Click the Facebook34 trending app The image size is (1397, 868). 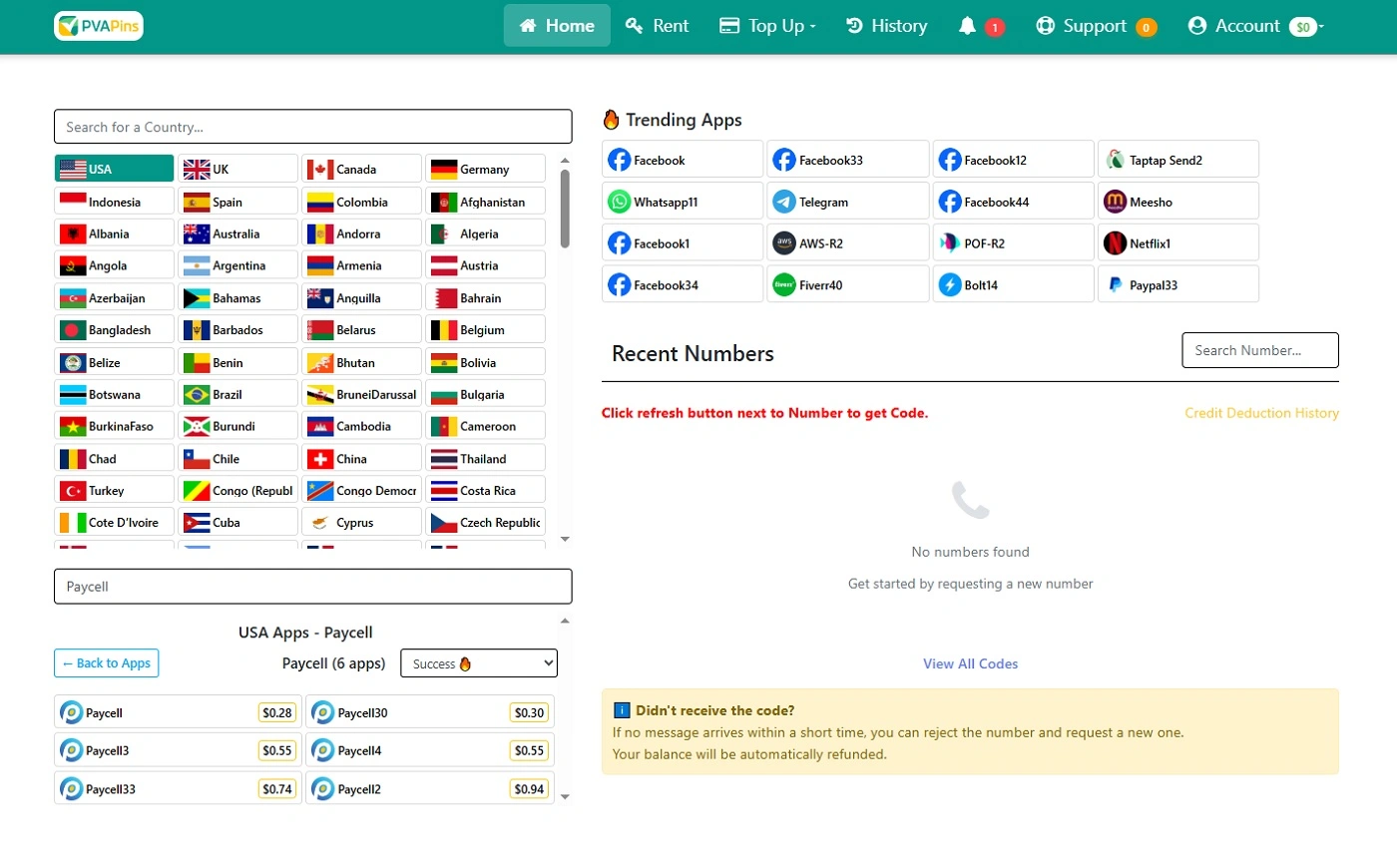683,285
